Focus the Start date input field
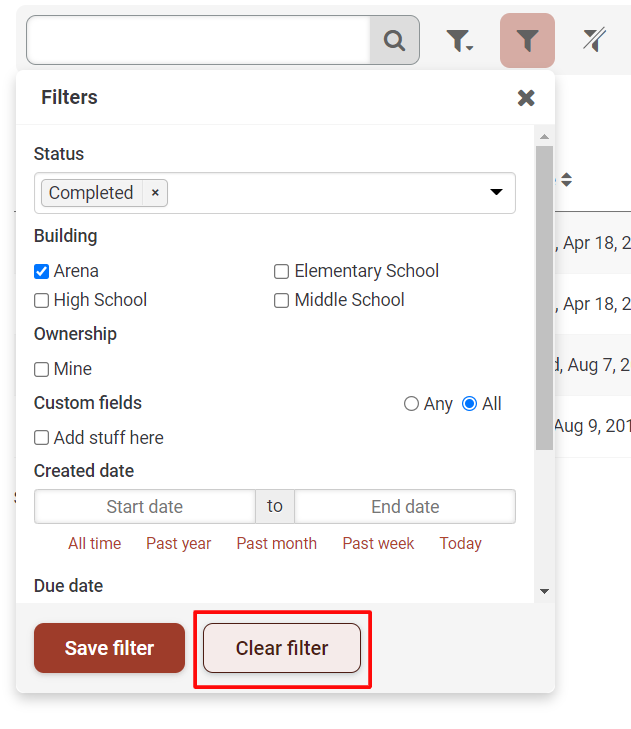The width and height of the screenshot is (631, 729). tap(145, 506)
